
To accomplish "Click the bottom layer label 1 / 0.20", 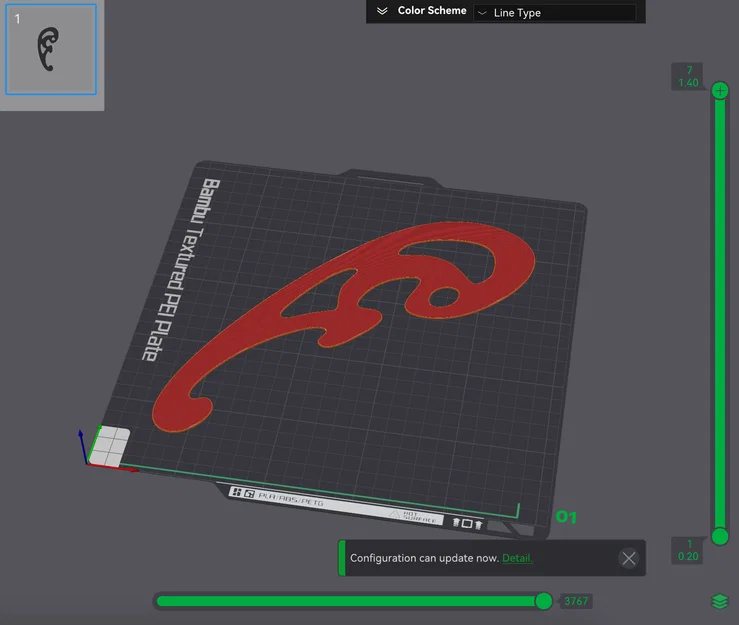I will click(x=688, y=550).
